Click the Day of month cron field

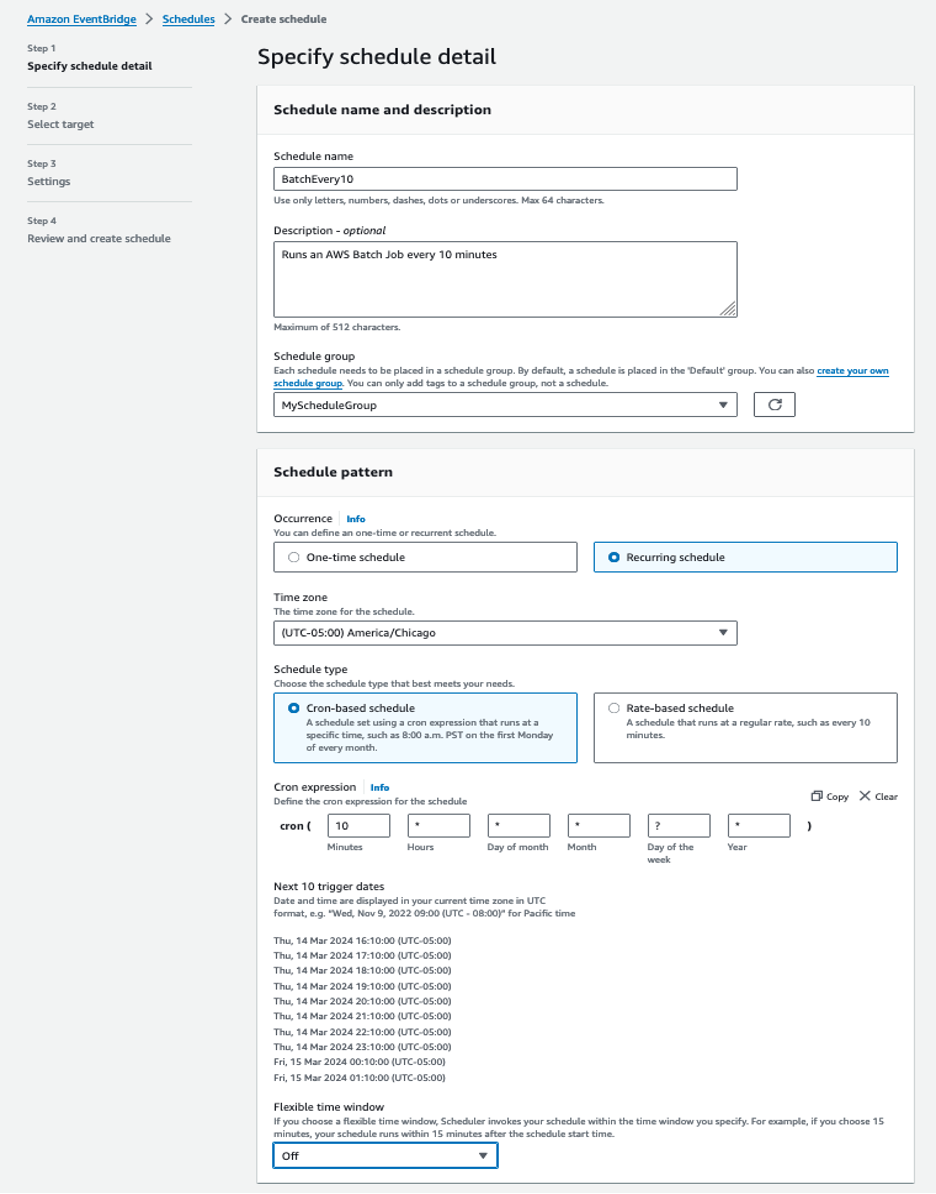tap(518, 825)
